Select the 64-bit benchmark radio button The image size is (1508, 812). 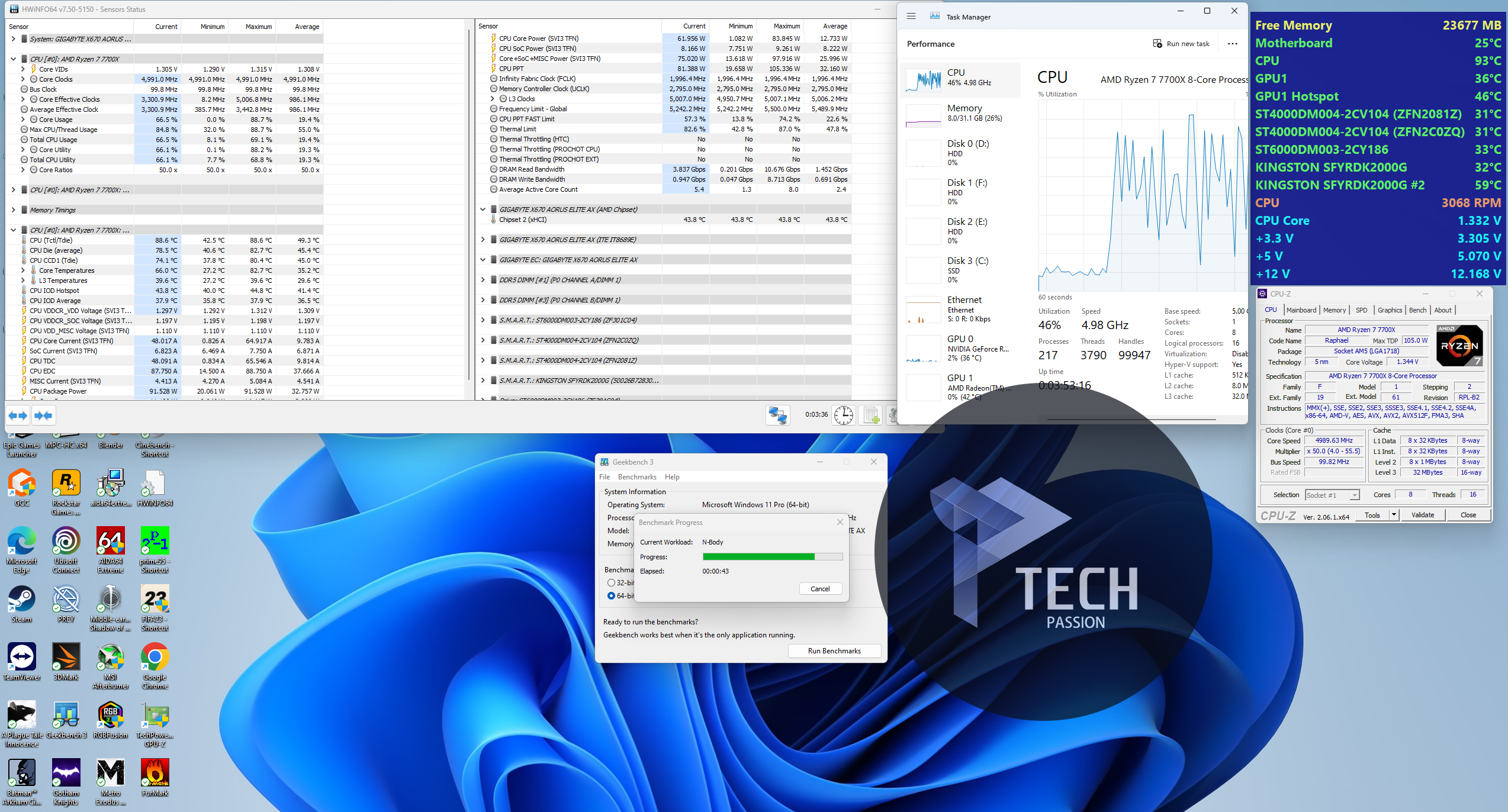coord(611,596)
